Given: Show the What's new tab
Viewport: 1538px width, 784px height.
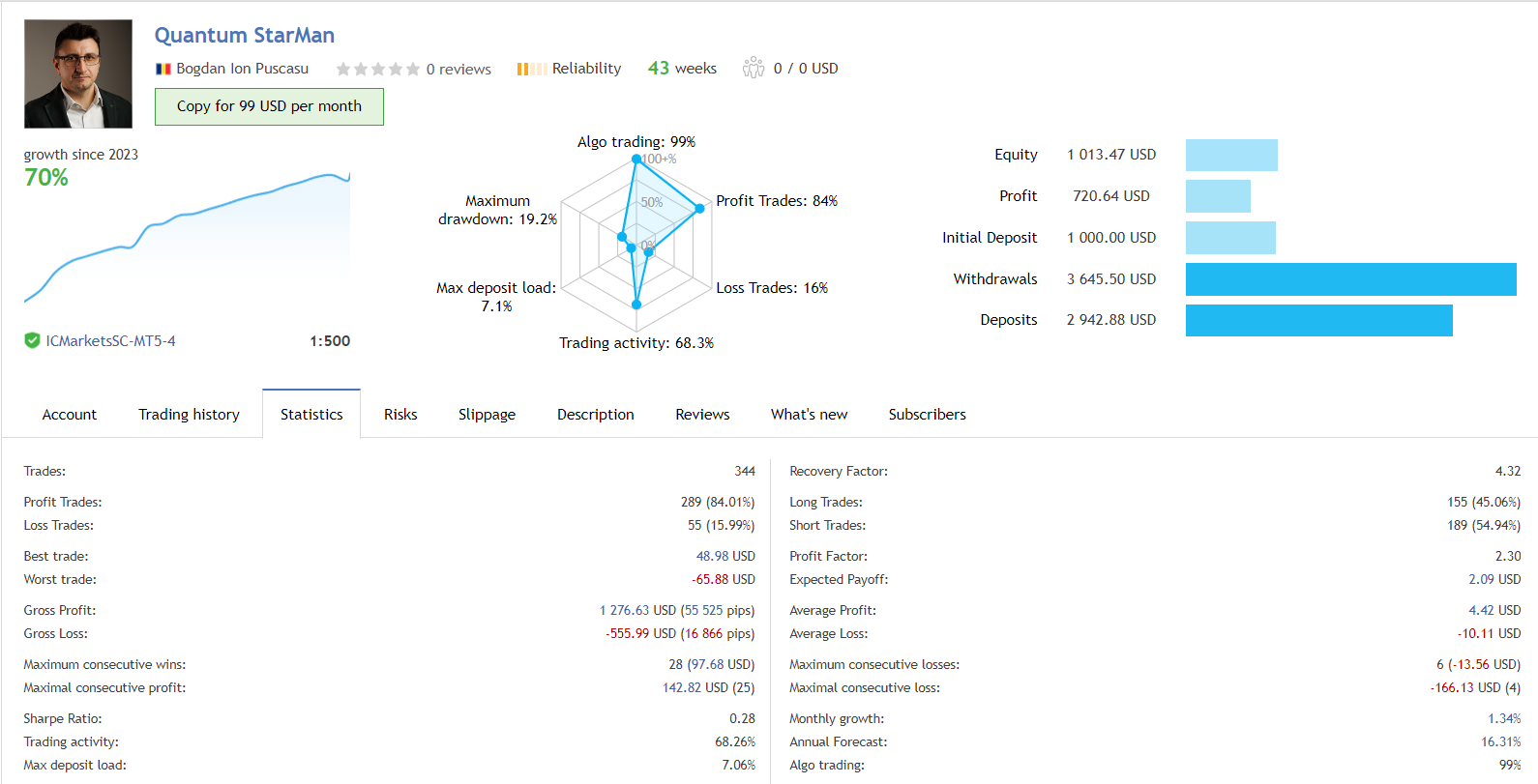Looking at the screenshot, I should click(809, 414).
